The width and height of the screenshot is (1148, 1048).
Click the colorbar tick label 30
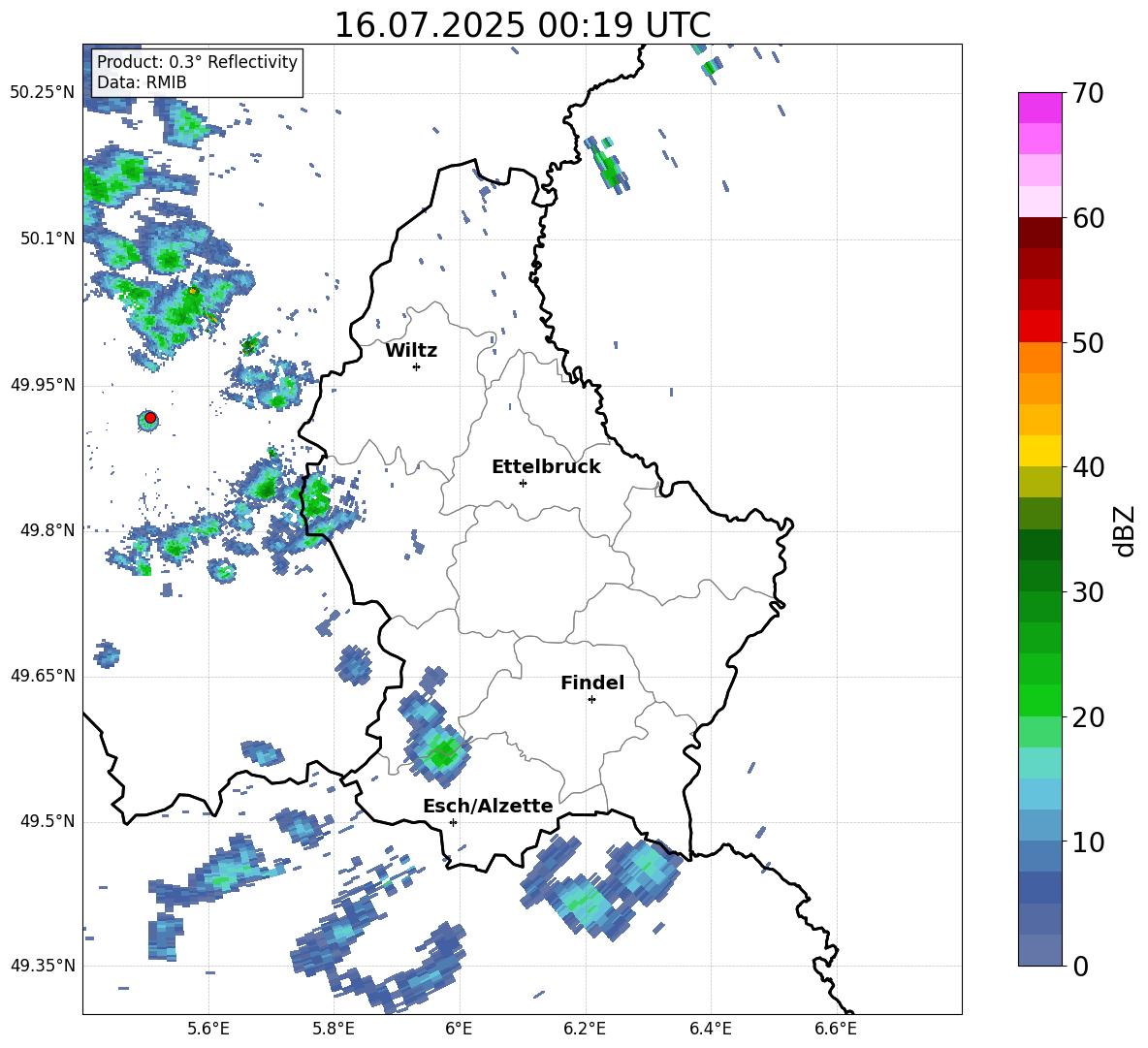tap(1088, 592)
